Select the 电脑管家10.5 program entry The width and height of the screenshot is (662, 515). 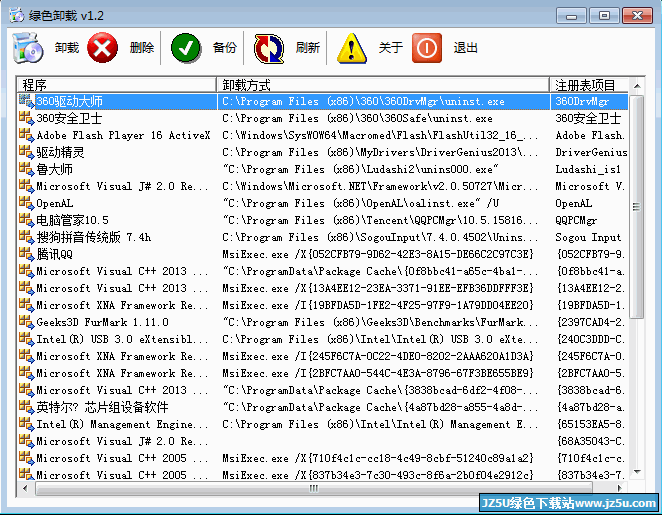click(x=73, y=220)
